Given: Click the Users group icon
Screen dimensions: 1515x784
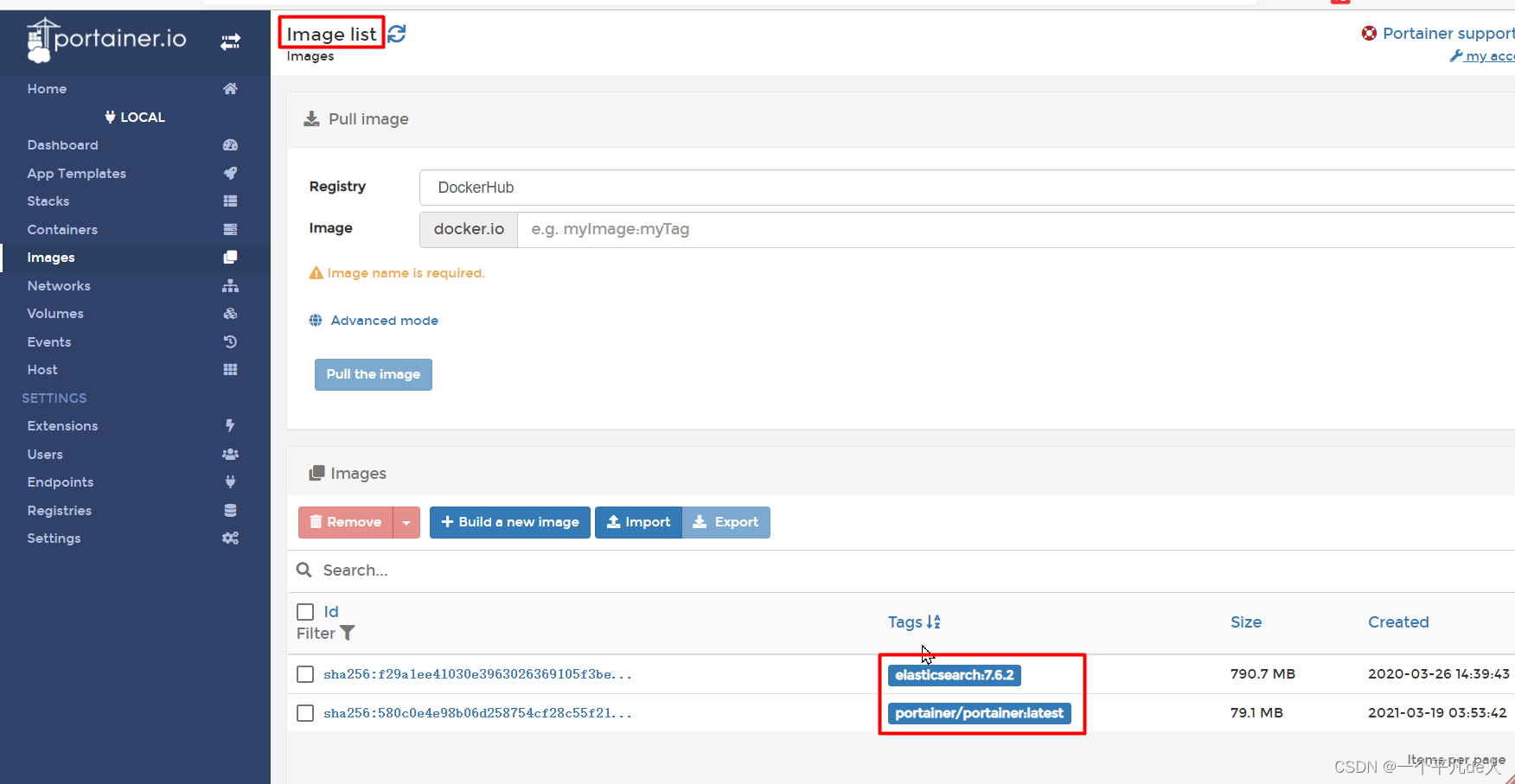Looking at the screenshot, I should click(230, 454).
